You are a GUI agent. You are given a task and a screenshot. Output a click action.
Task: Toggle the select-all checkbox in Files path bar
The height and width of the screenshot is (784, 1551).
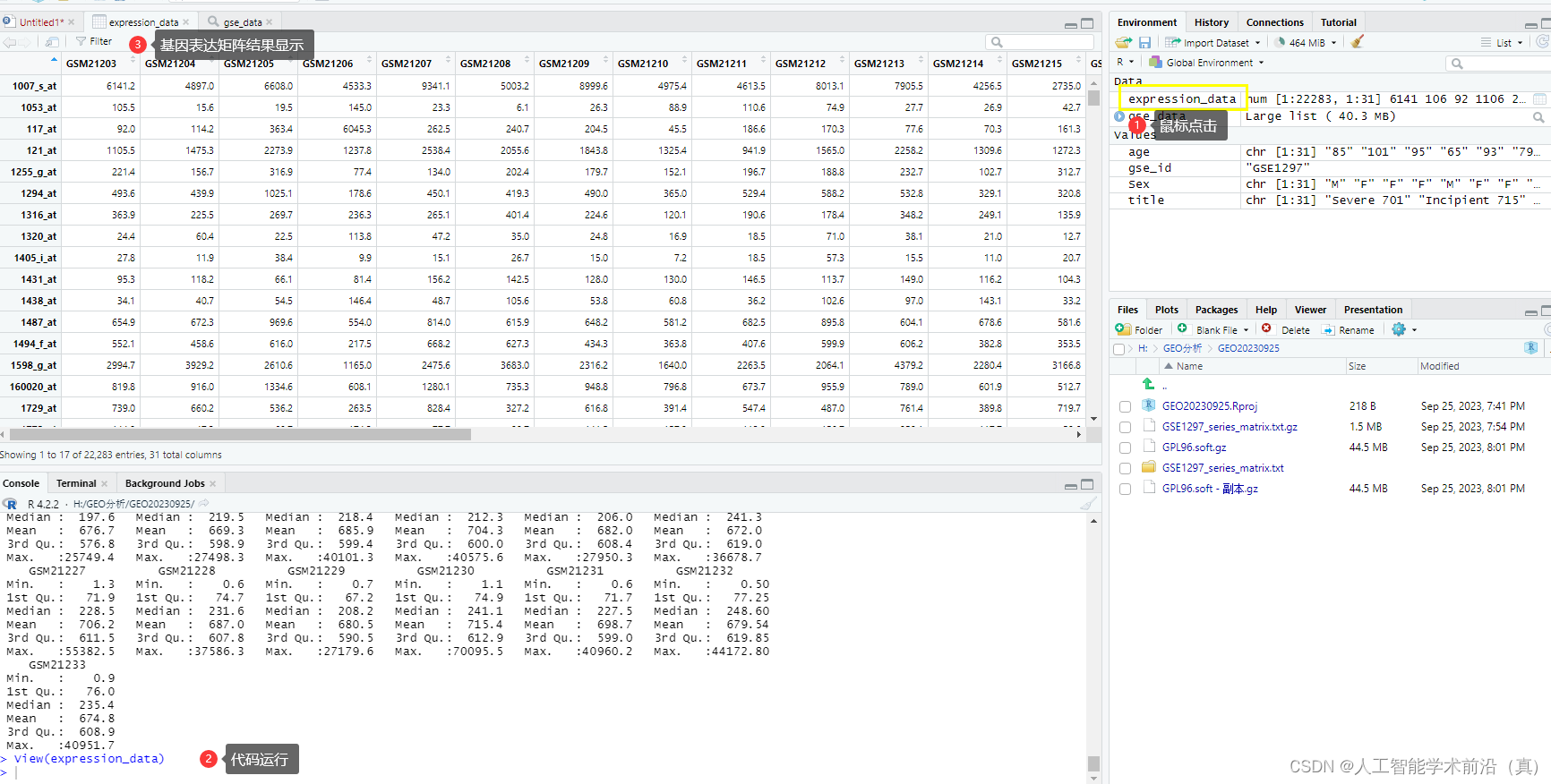(1118, 349)
